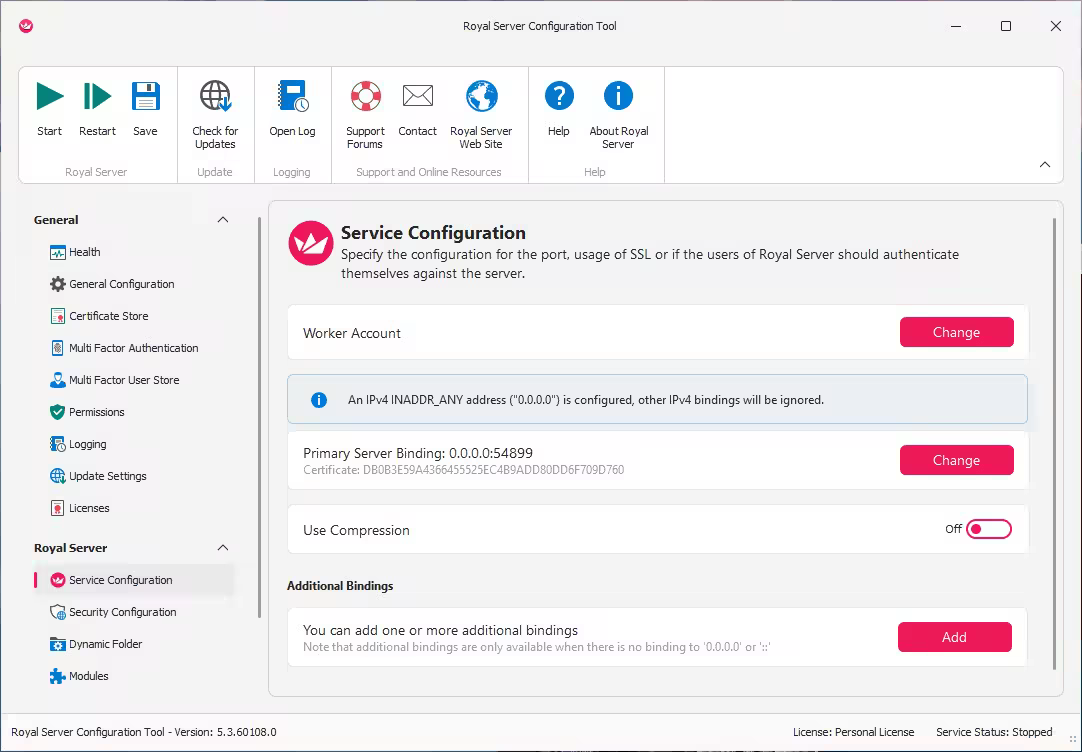The height and width of the screenshot is (752, 1082).
Task: Collapse the Royal Server section chevron
Action: click(x=223, y=548)
